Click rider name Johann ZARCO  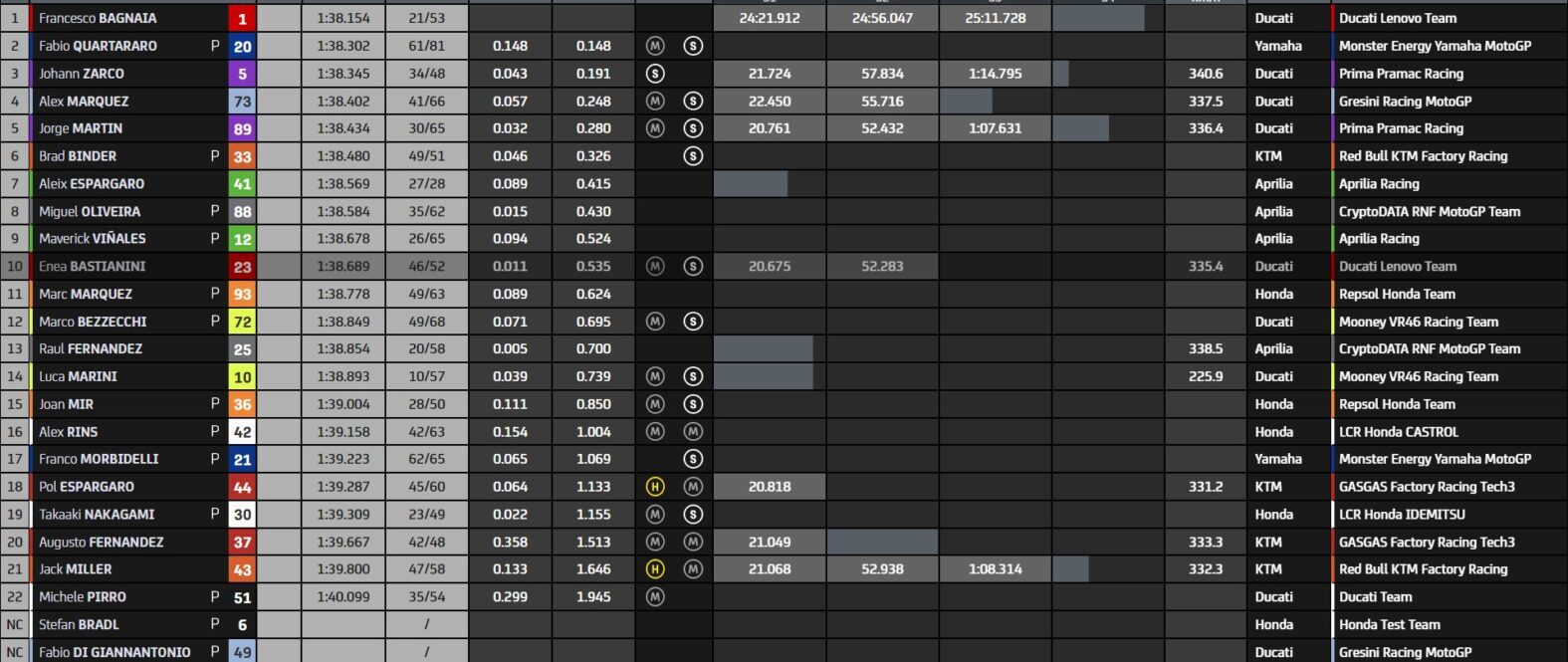[82, 74]
